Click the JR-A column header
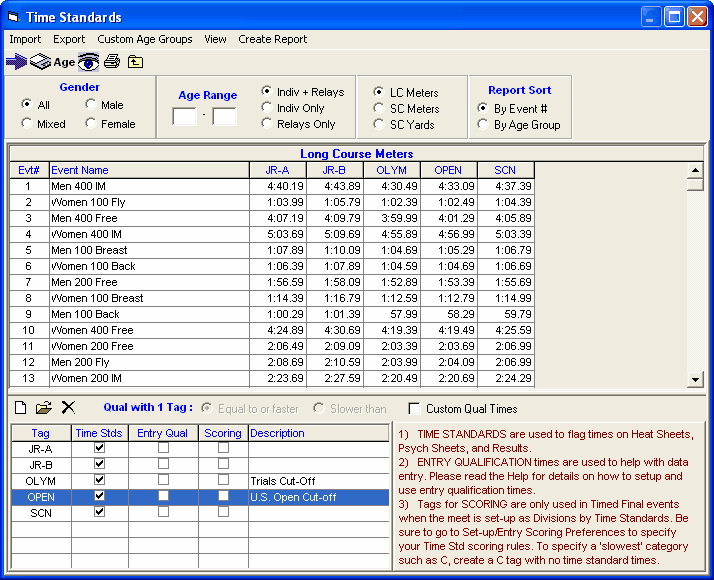The height and width of the screenshot is (580, 714). tap(278, 170)
